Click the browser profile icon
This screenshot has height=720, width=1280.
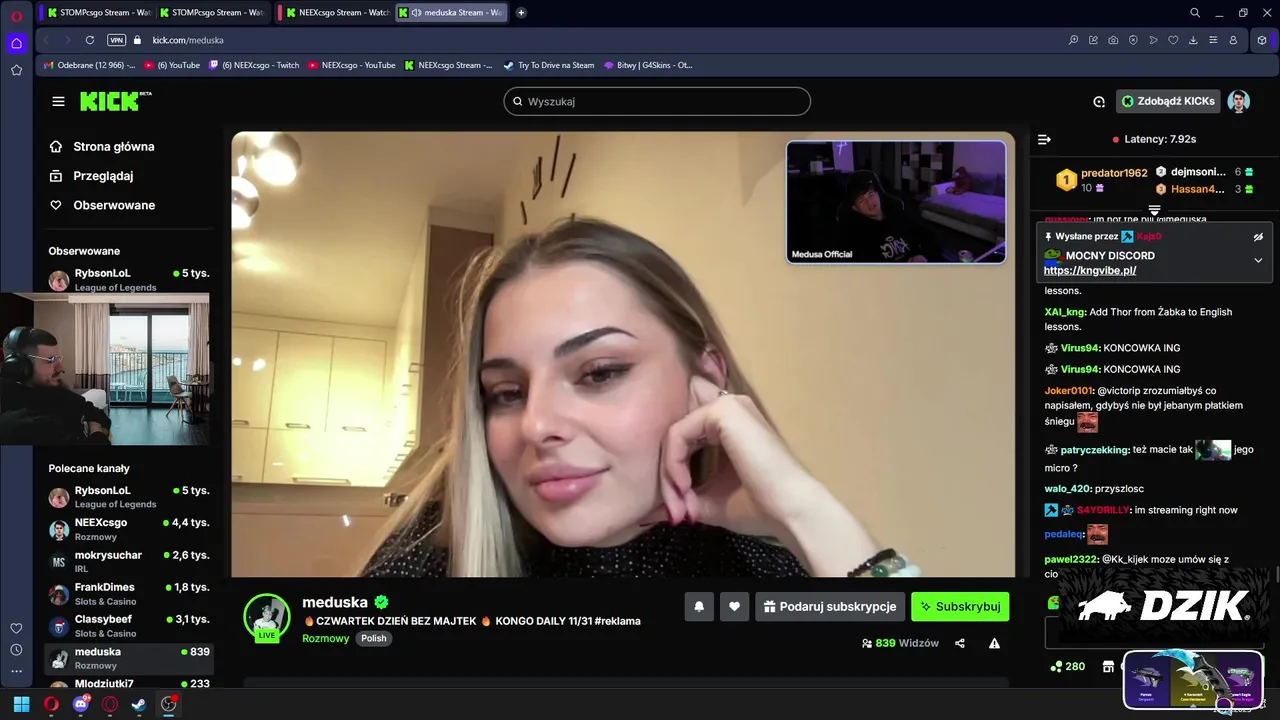(x=1233, y=40)
